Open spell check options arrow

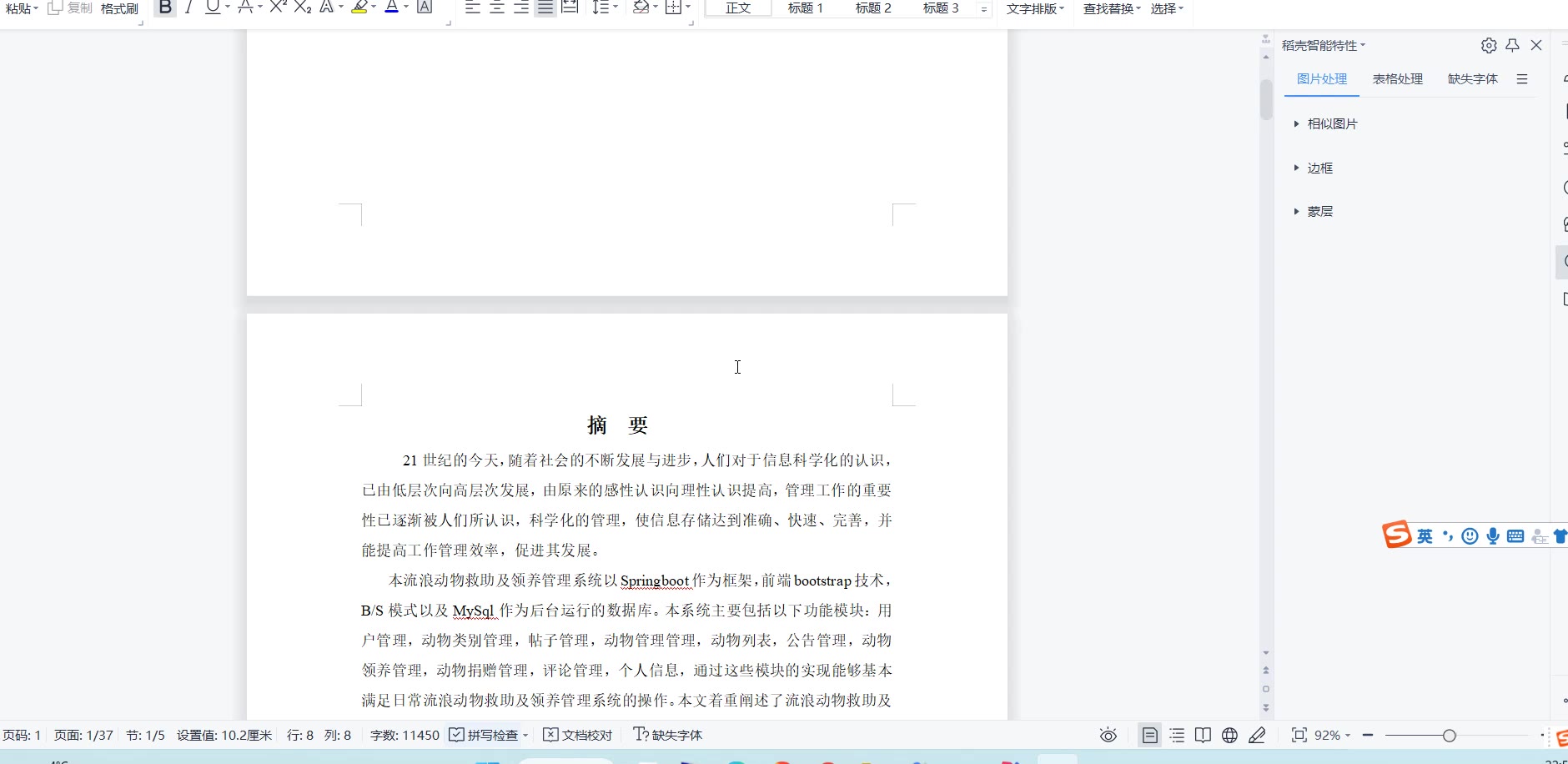pyautogui.click(x=525, y=736)
